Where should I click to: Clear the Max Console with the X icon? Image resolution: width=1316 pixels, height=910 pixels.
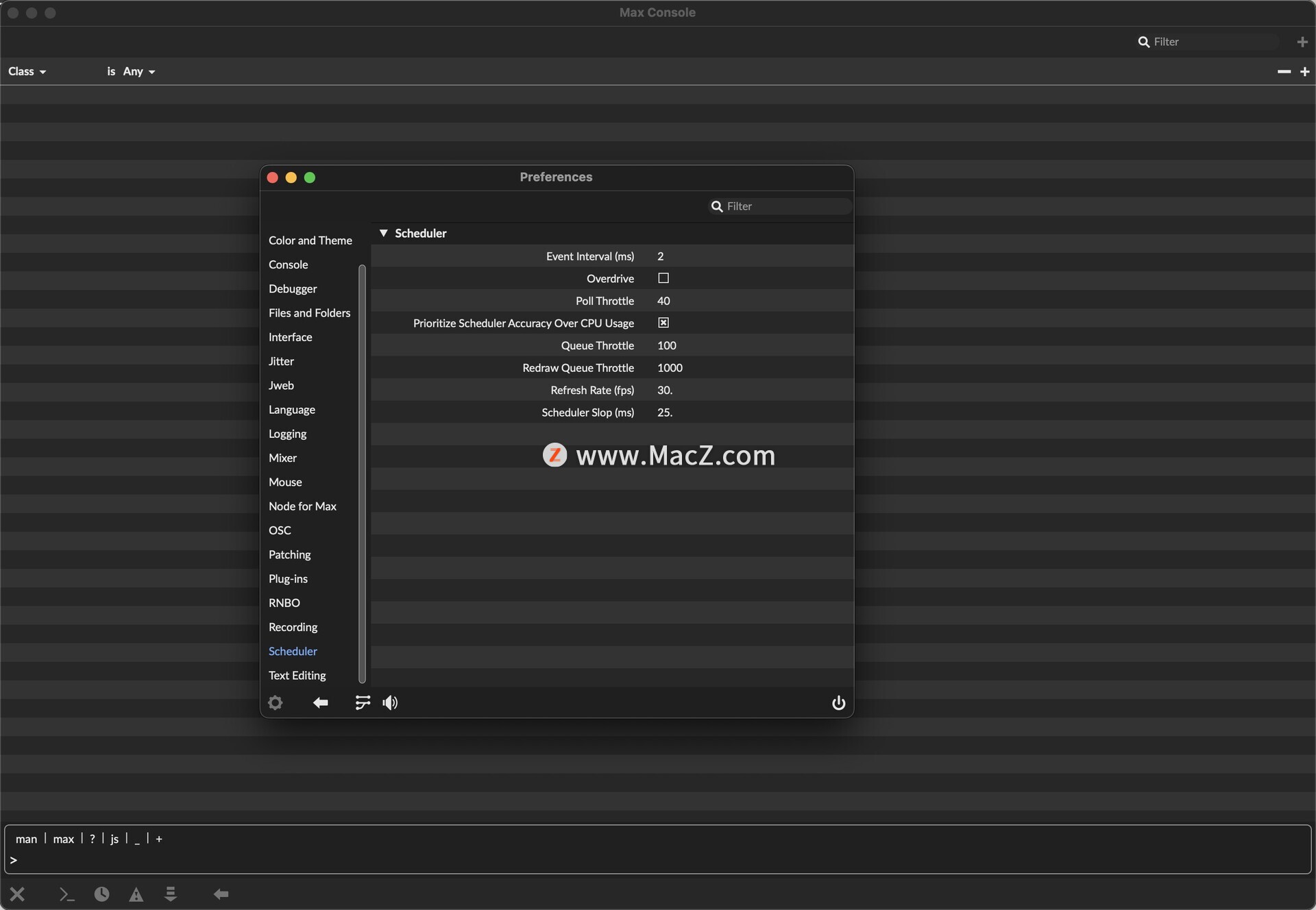[x=17, y=894]
